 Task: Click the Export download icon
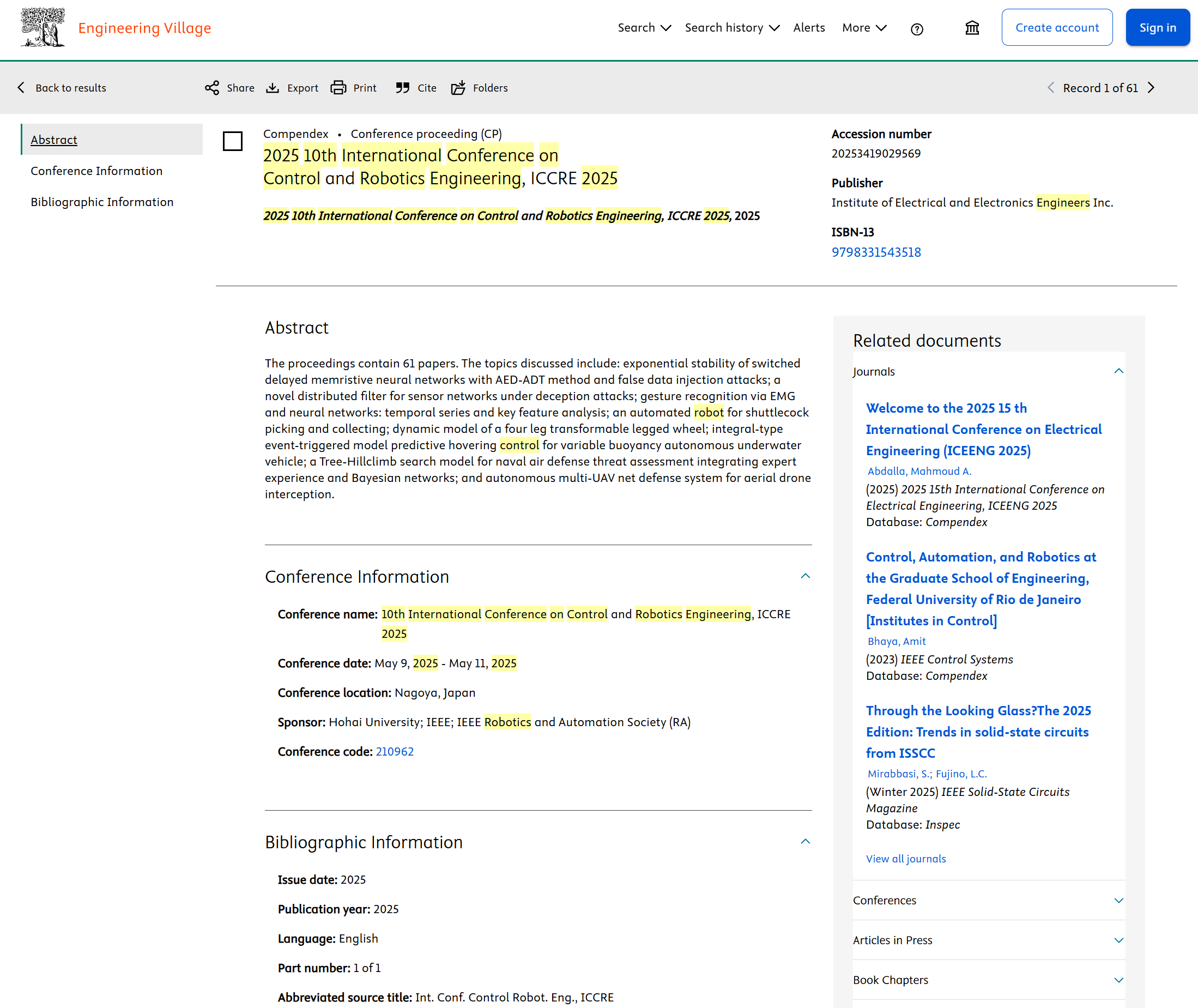[x=273, y=87]
